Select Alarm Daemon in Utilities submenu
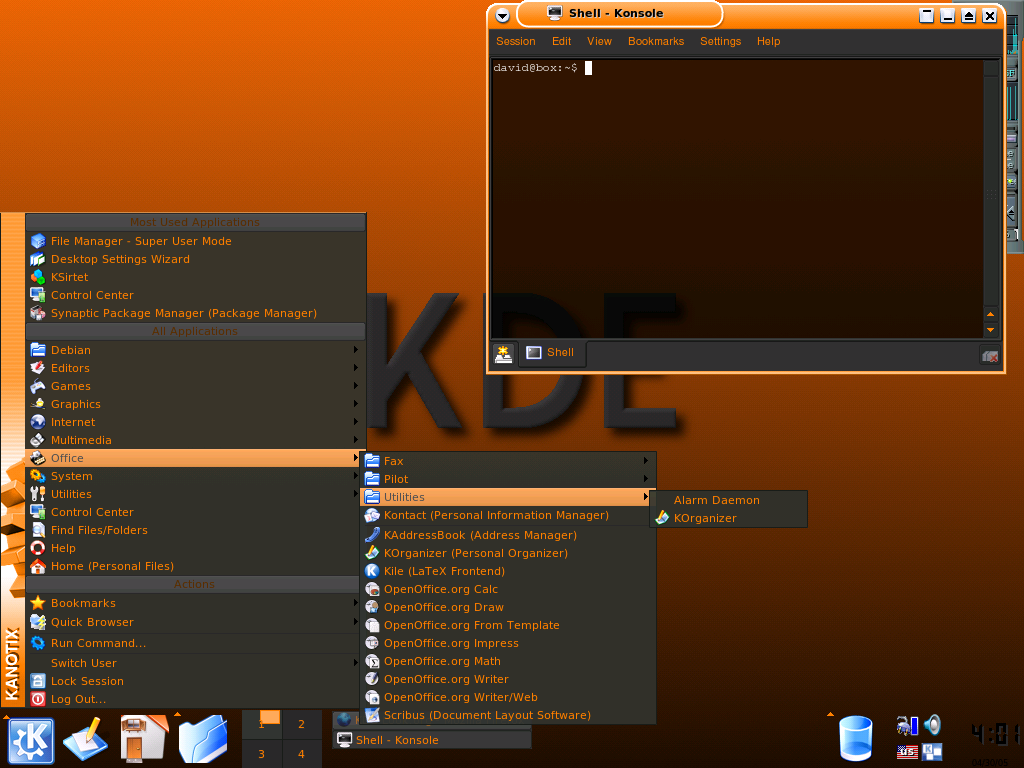1024x768 pixels. pos(731,500)
